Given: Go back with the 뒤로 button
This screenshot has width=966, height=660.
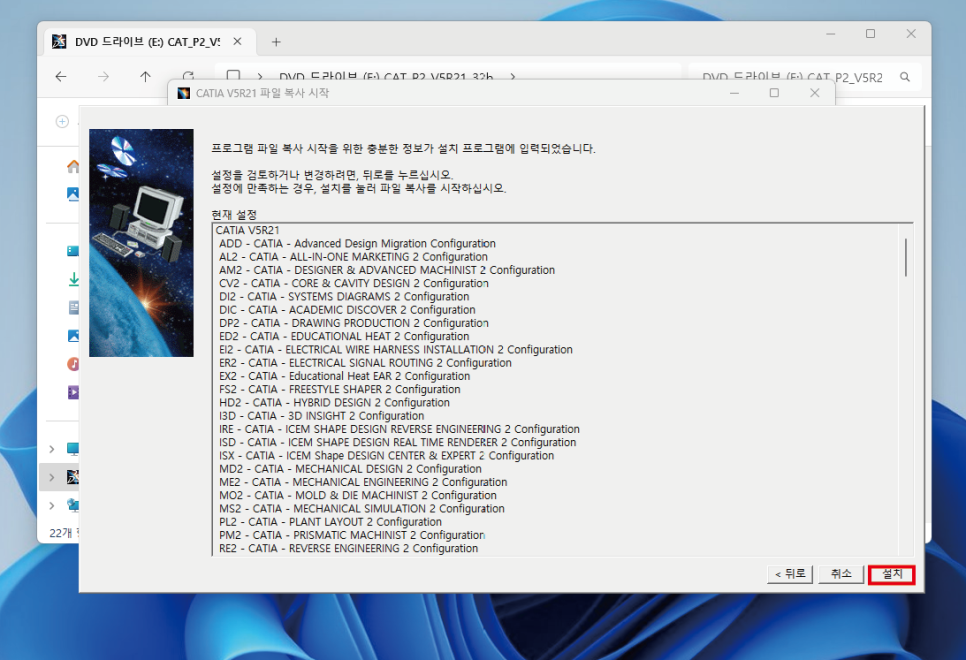Looking at the screenshot, I should point(790,574).
